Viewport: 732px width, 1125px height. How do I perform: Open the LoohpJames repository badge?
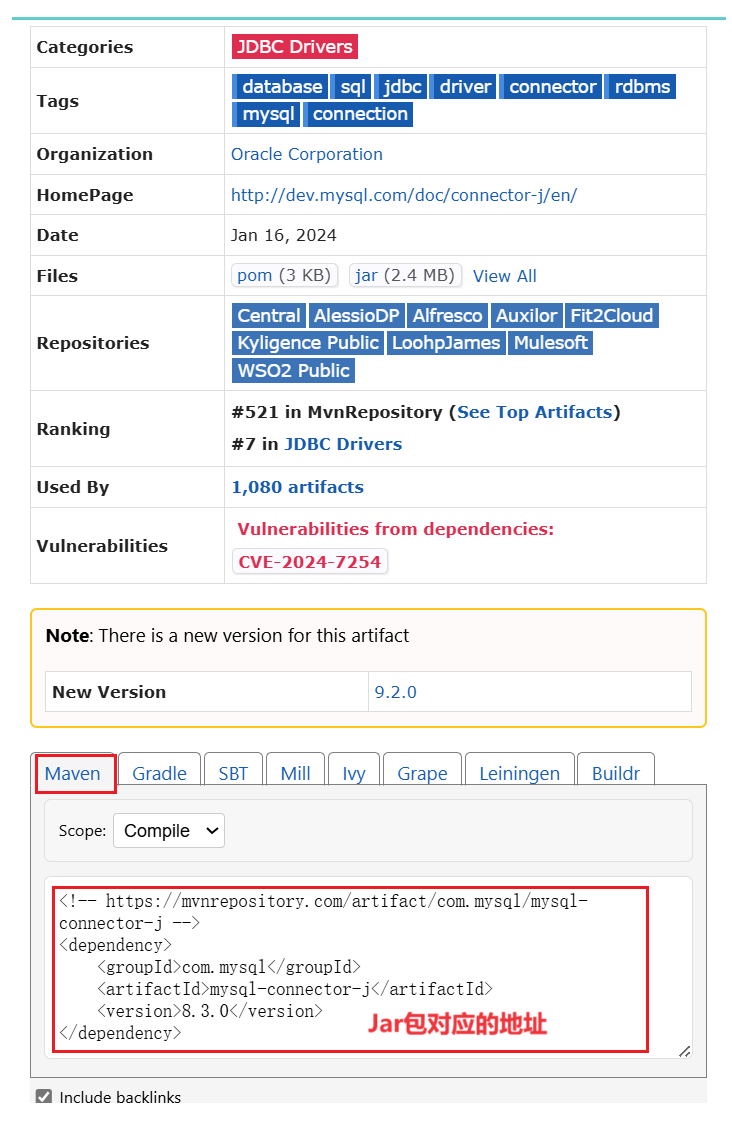pyautogui.click(x=446, y=343)
